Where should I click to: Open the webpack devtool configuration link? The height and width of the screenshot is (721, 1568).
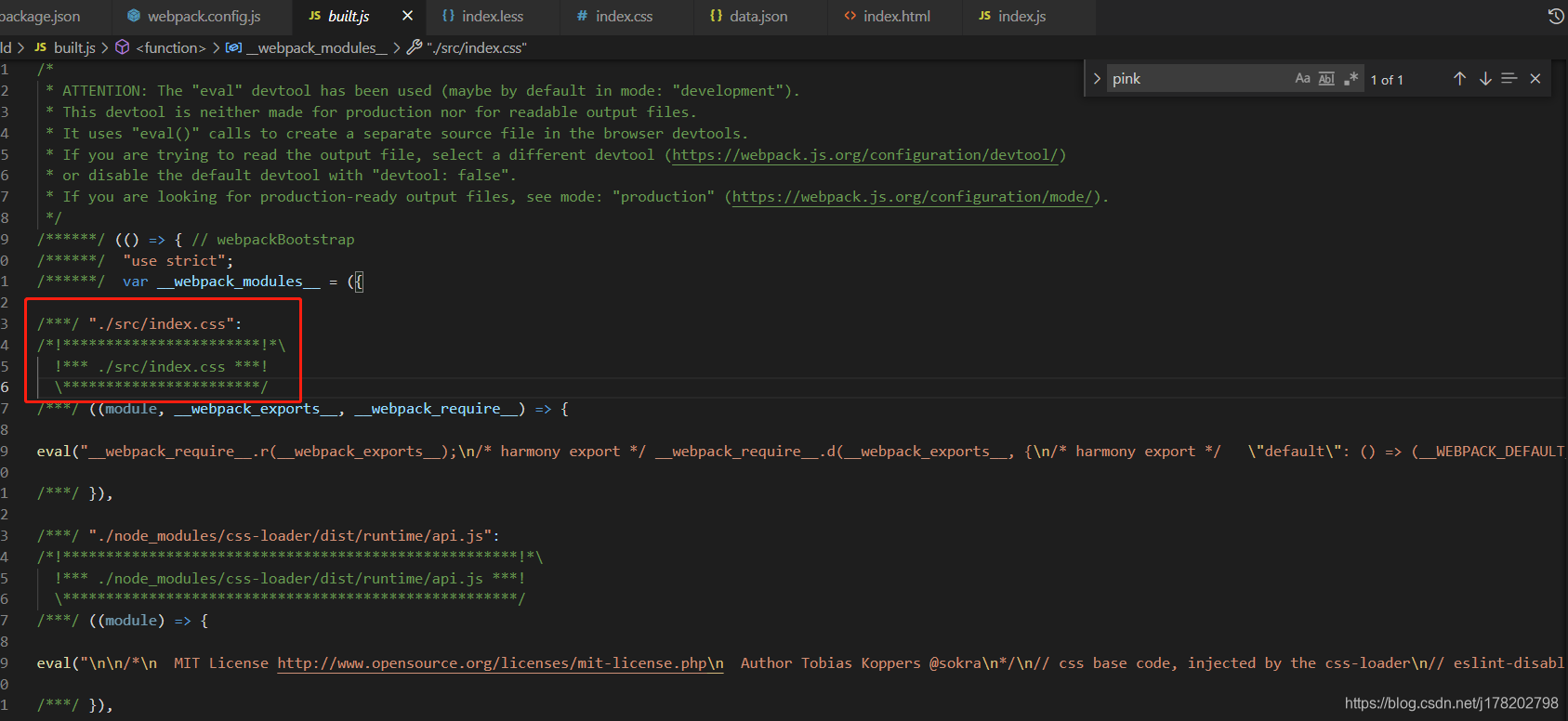click(x=865, y=155)
